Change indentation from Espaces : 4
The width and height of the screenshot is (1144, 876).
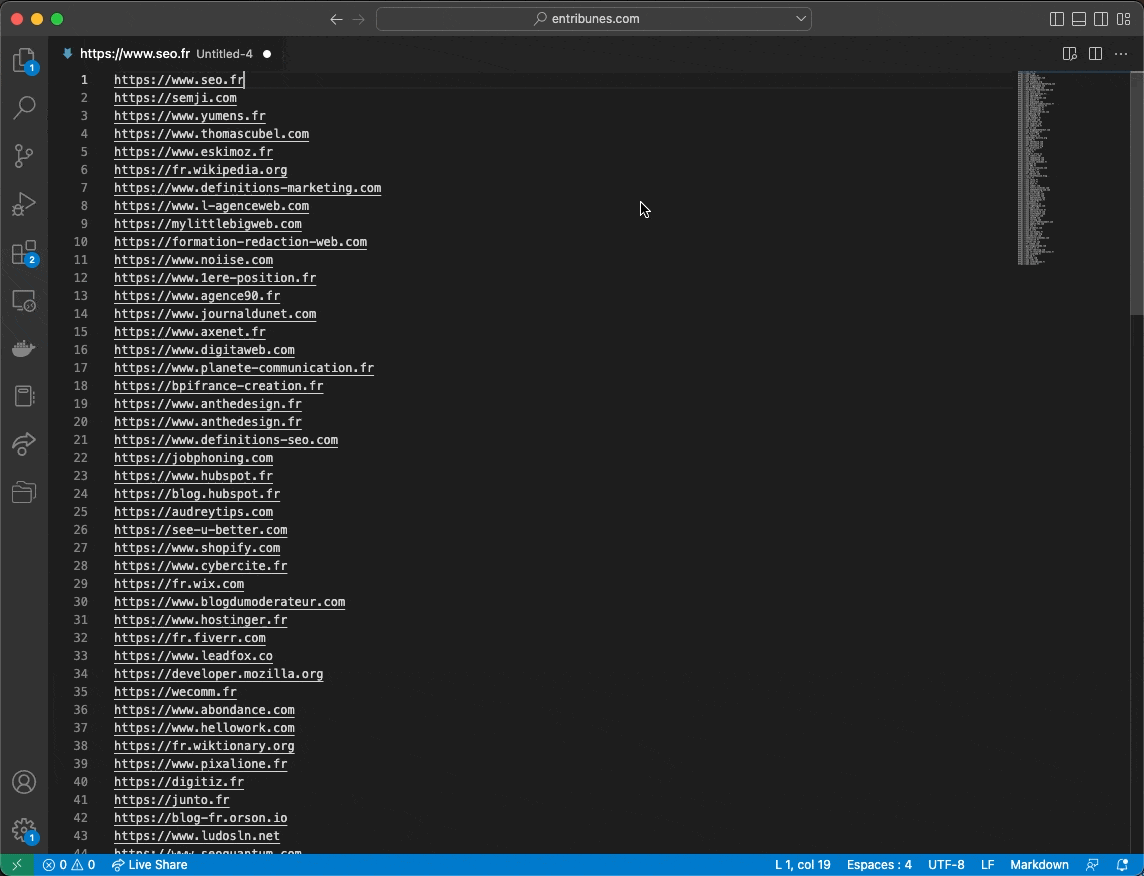click(879, 865)
